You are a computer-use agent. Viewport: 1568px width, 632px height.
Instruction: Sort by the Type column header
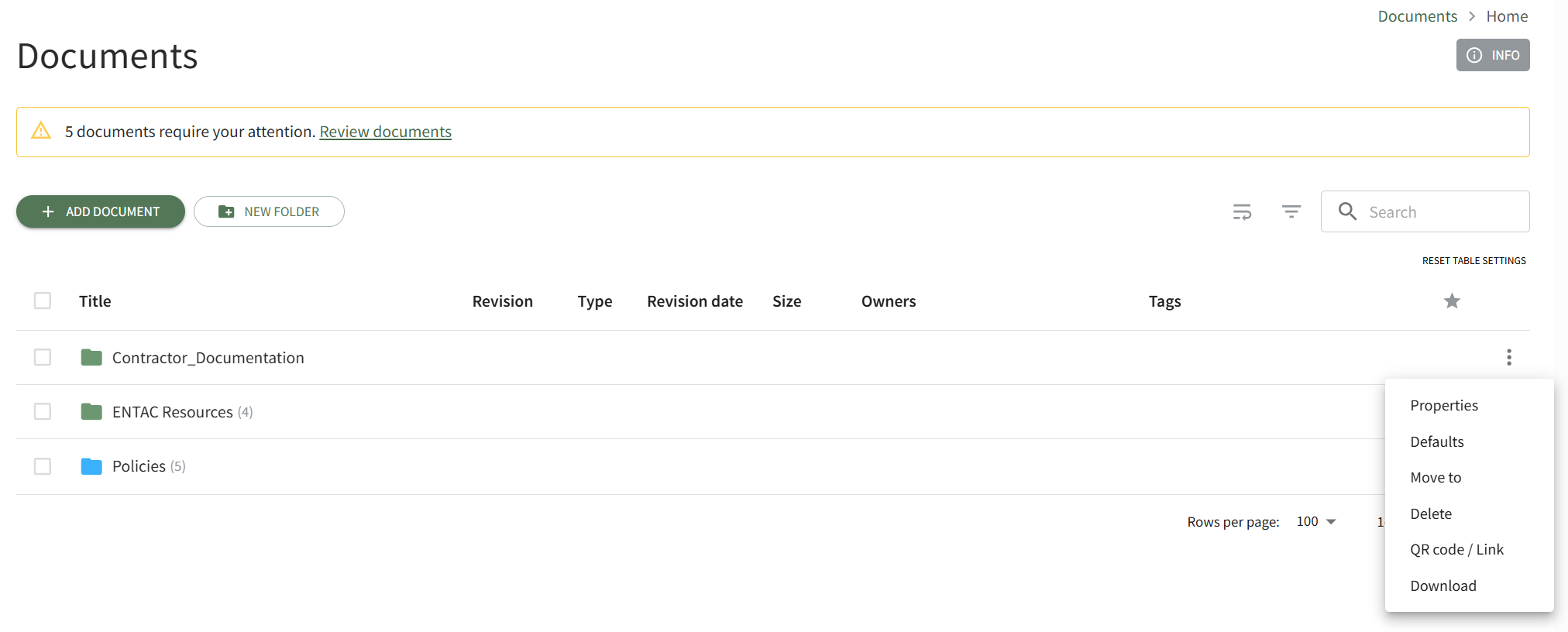pyautogui.click(x=595, y=301)
